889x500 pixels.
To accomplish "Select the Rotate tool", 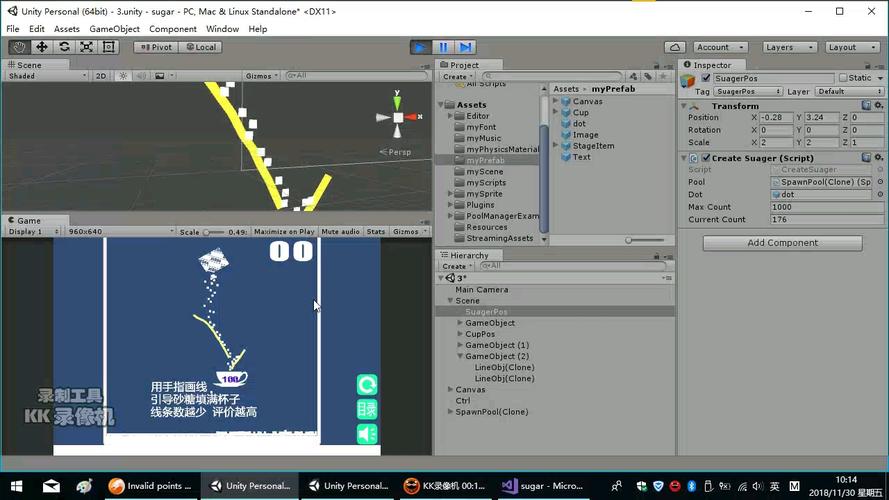I will pos(64,47).
